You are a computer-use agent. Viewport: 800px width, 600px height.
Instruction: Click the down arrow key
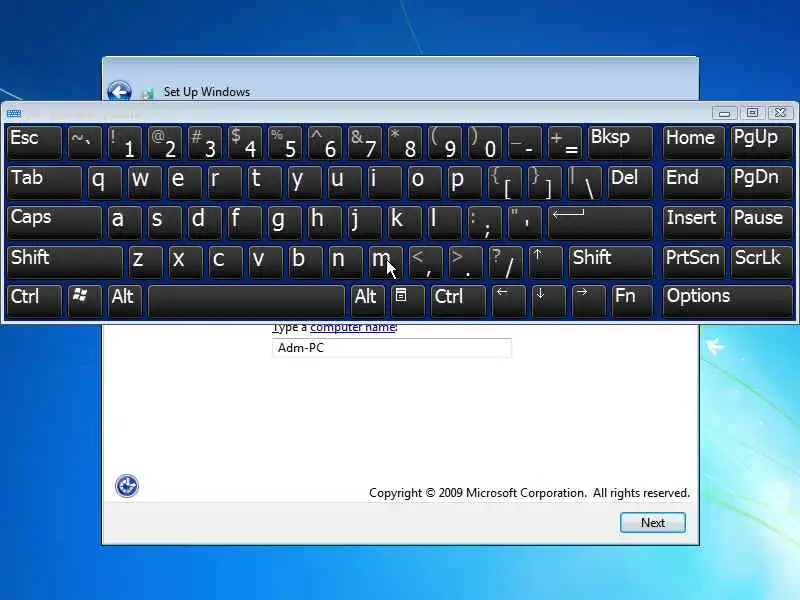(548, 301)
